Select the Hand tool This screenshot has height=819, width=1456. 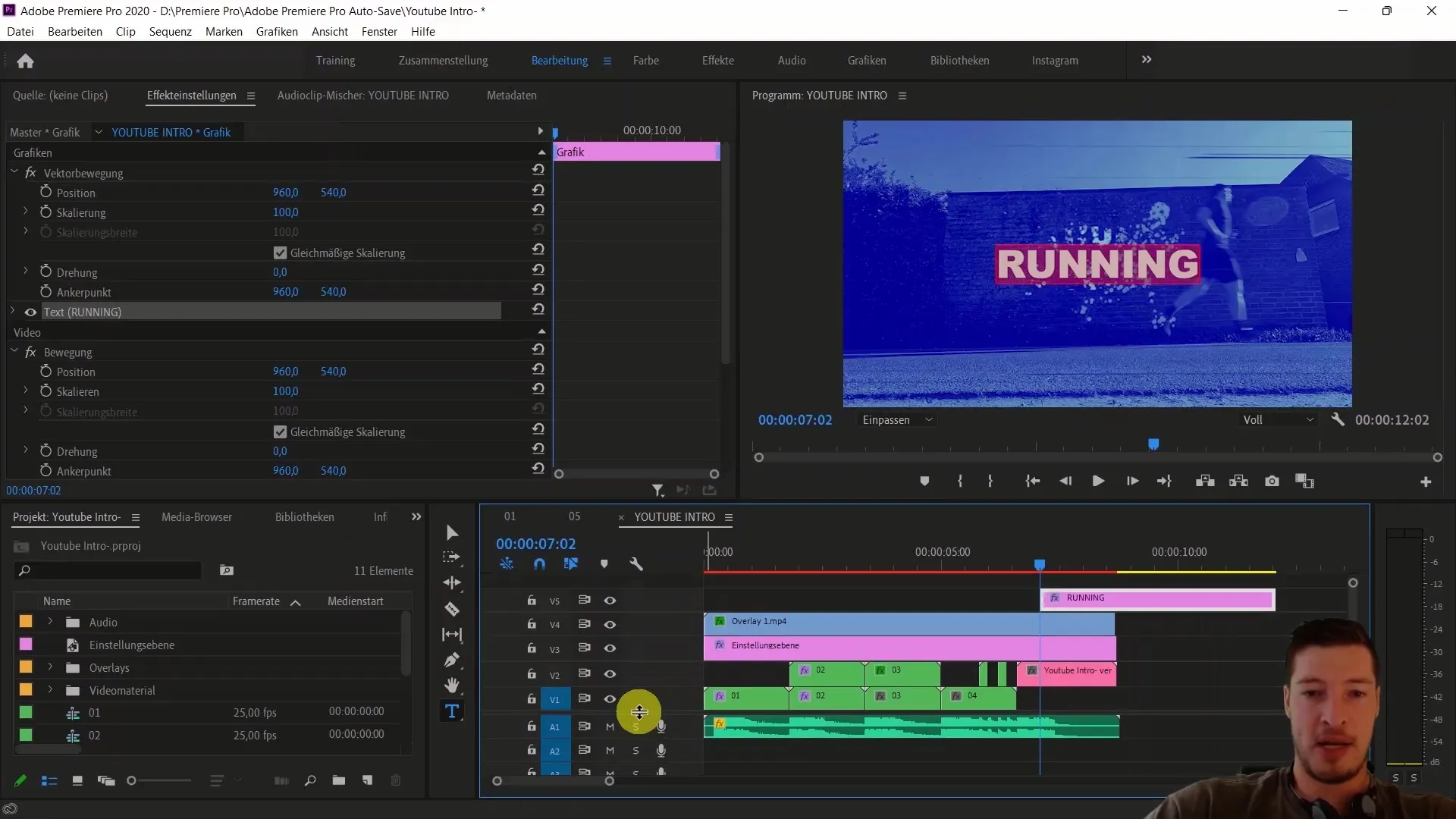[x=452, y=686]
